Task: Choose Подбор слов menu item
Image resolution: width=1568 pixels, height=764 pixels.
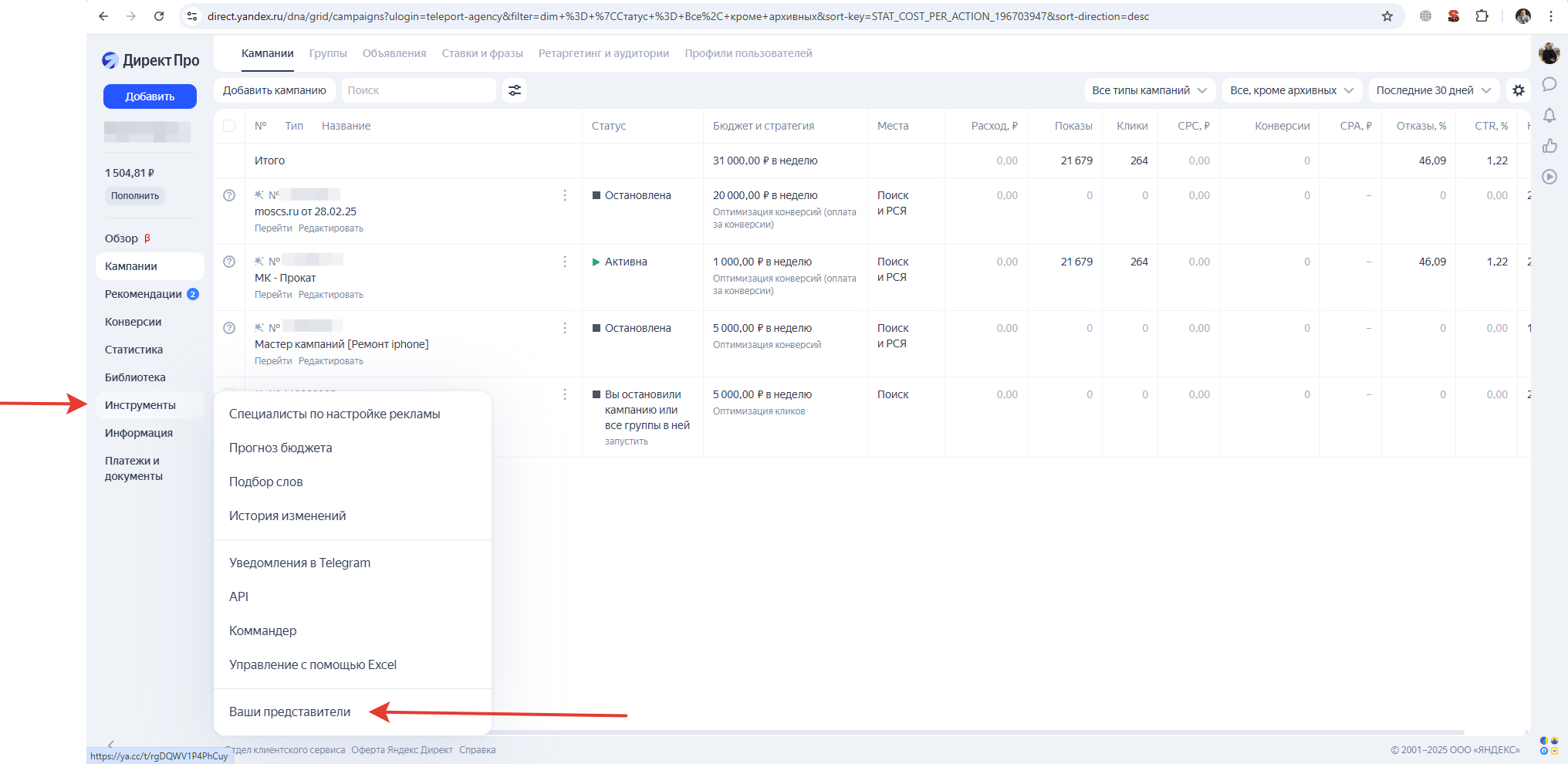Action: [353, 482]
